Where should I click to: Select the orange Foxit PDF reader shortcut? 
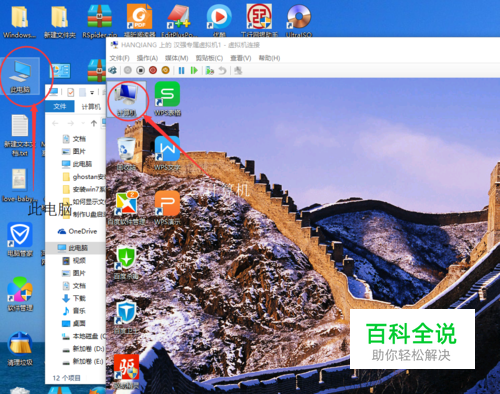click(x=140, y=21)
